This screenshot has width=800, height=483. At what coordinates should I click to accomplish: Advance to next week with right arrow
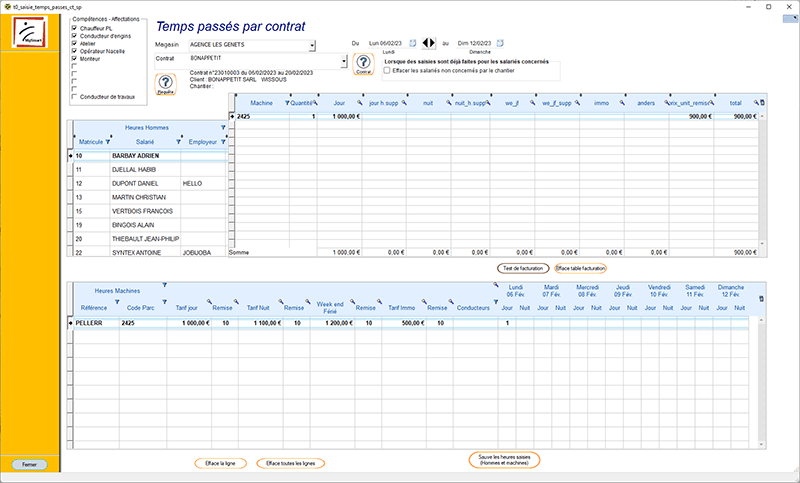[432, 43]
